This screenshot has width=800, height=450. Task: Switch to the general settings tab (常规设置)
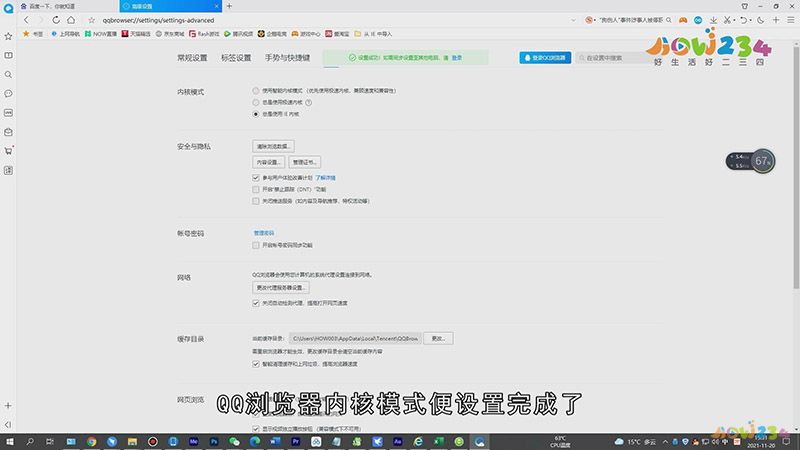coord(192,58)
